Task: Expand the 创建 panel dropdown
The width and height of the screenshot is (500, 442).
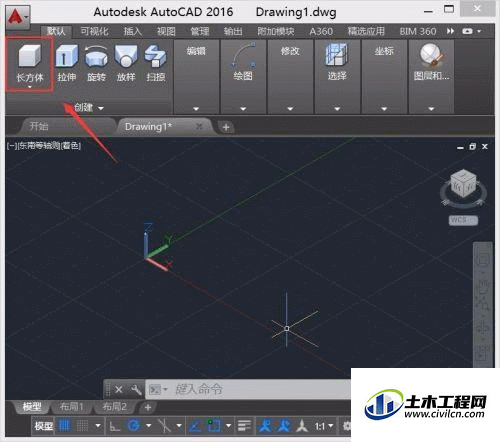Action: tap(101, 108)
